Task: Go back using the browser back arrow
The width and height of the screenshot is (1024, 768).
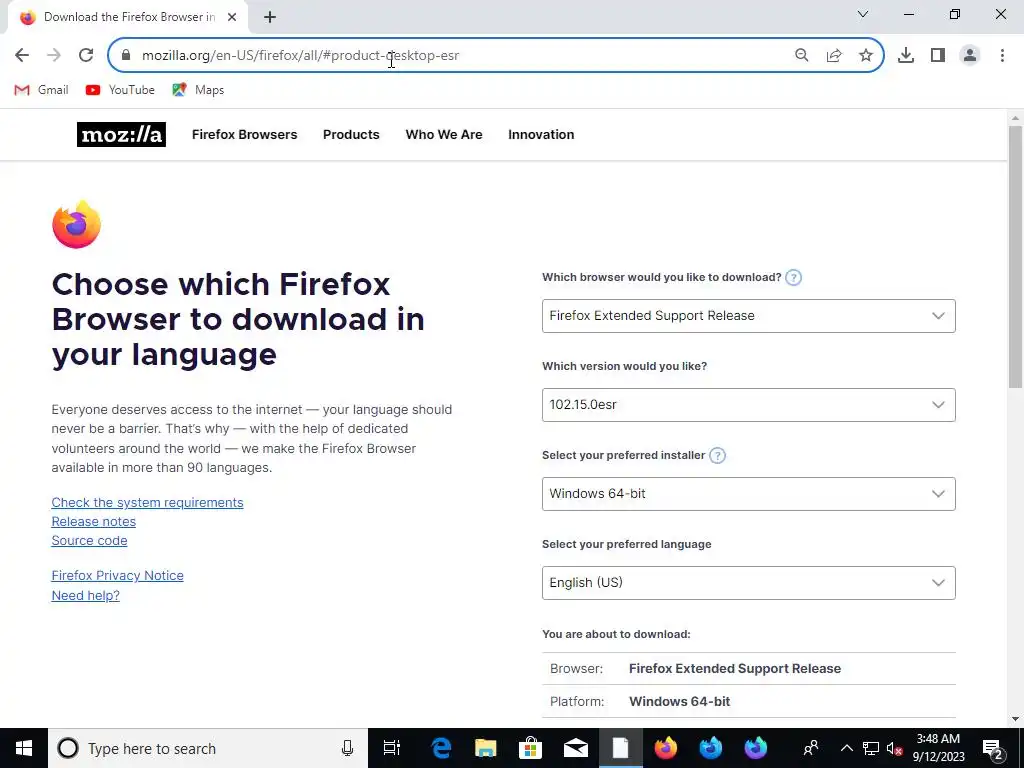Action: [x=22, y=56]
